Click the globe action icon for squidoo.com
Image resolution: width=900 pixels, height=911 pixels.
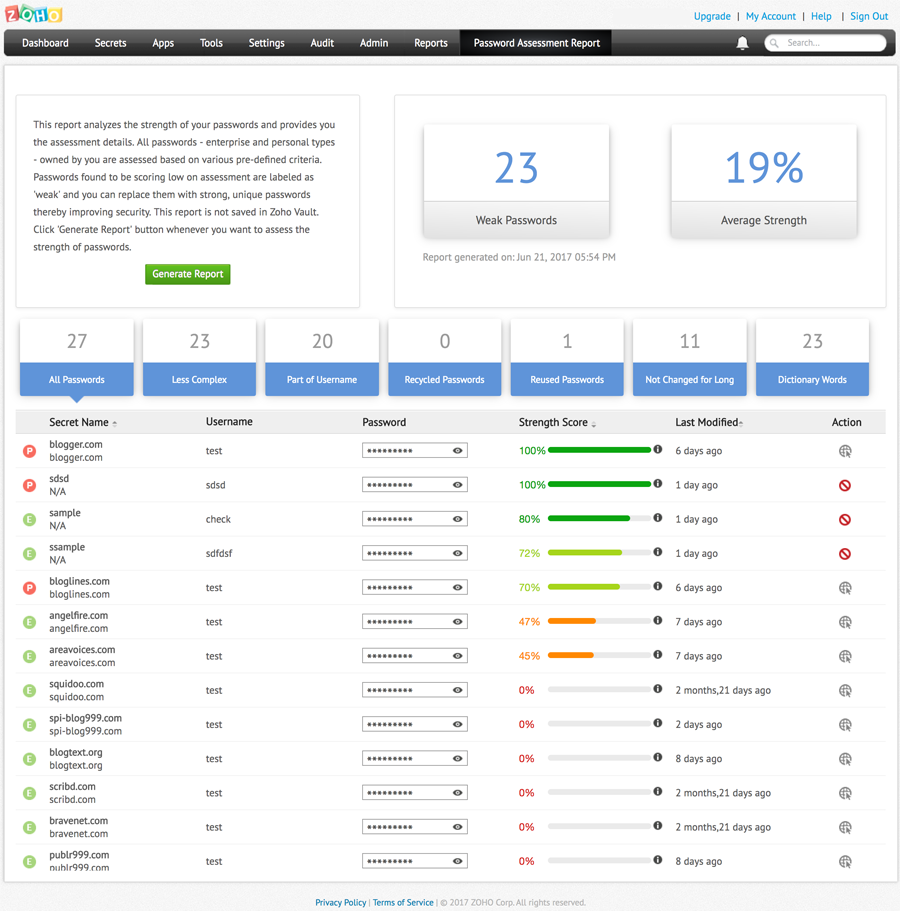pyautogui.click(x=845, y=690)
